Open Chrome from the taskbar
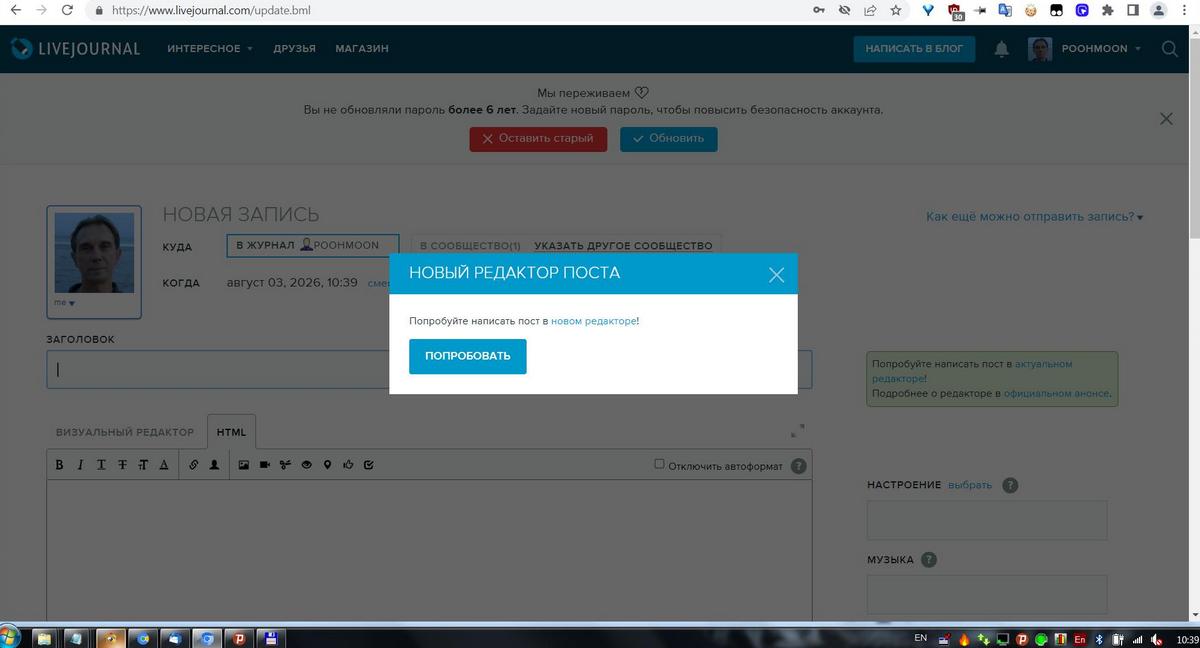Screen dimensions: 1200x648 [208, 637]
